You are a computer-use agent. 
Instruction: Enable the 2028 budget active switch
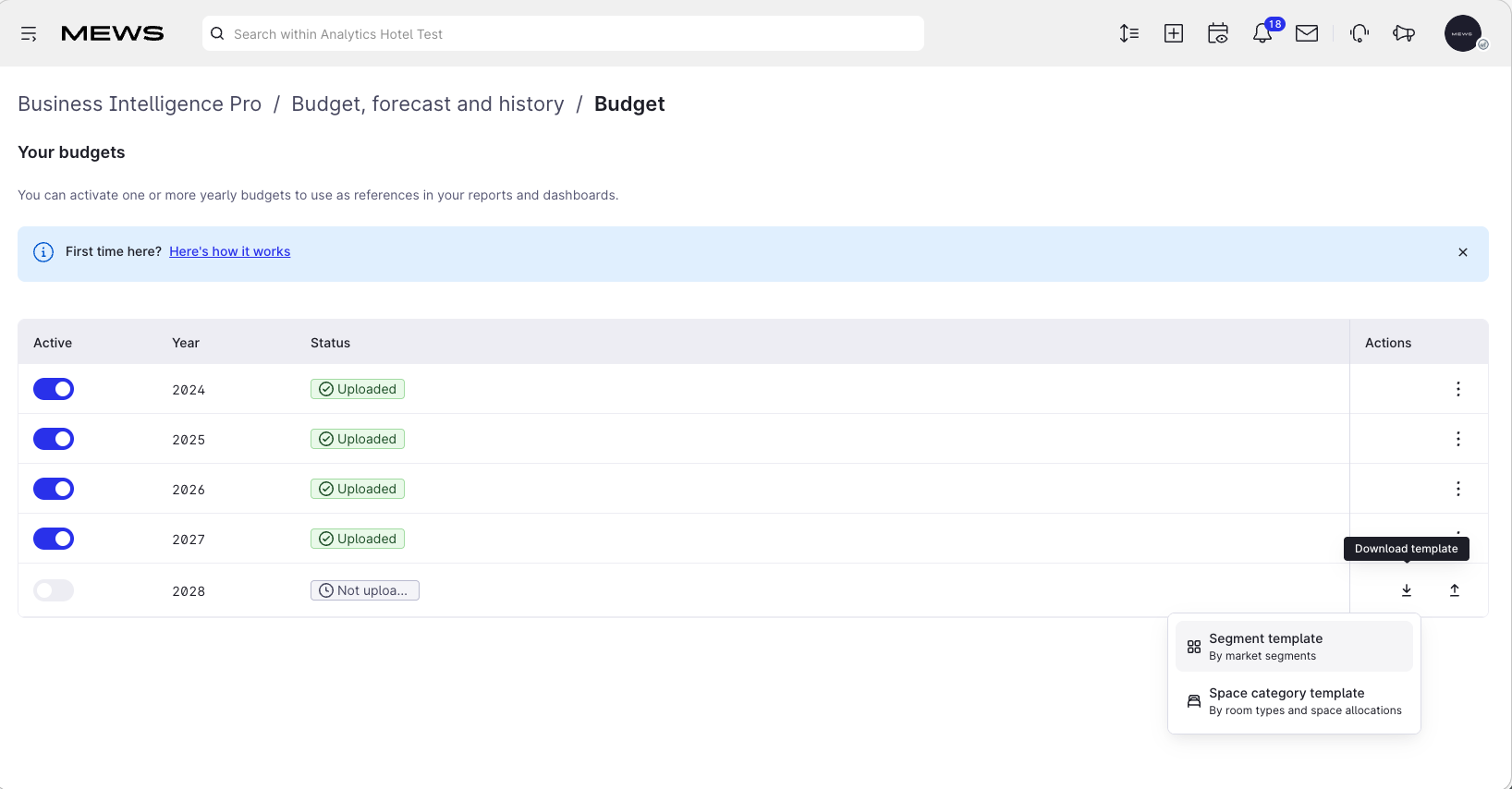[54, 590]
